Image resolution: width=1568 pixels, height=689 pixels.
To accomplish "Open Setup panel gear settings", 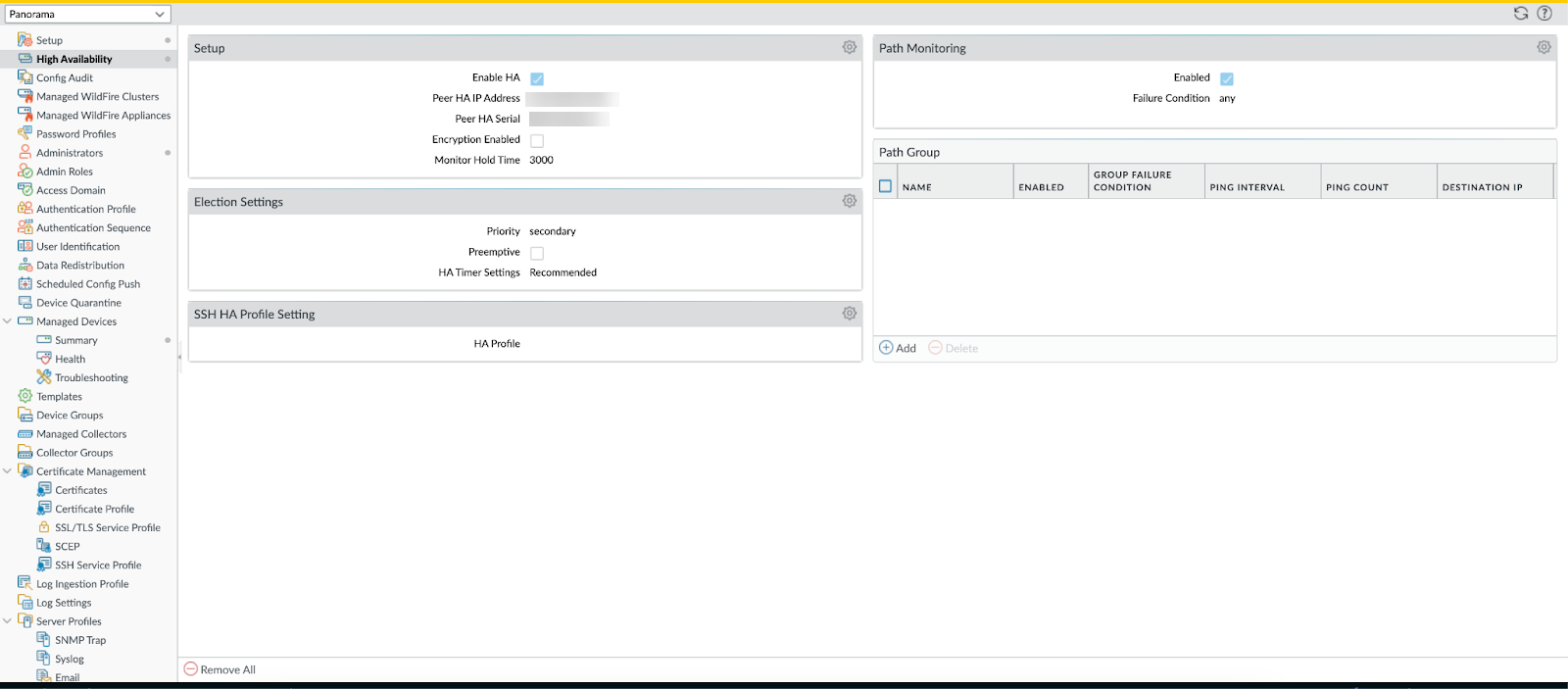I will click(850, 47).
